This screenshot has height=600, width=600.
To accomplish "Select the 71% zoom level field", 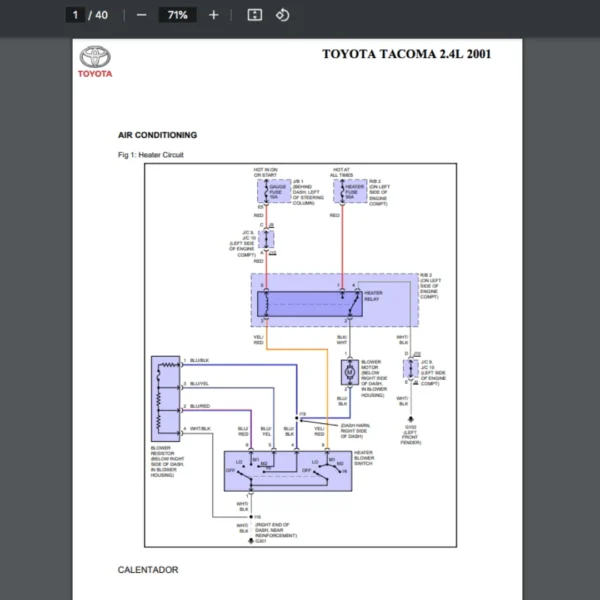I will 178,15.
